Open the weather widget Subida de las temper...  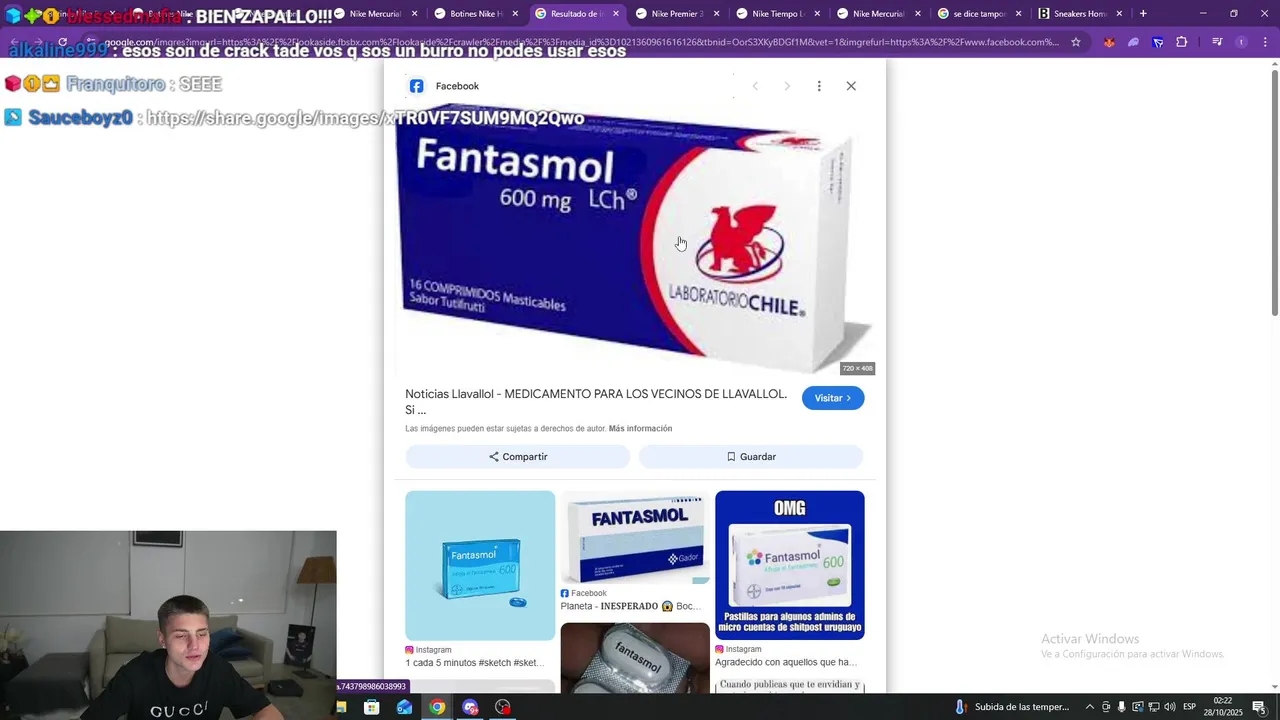(x=1012, y=707)
